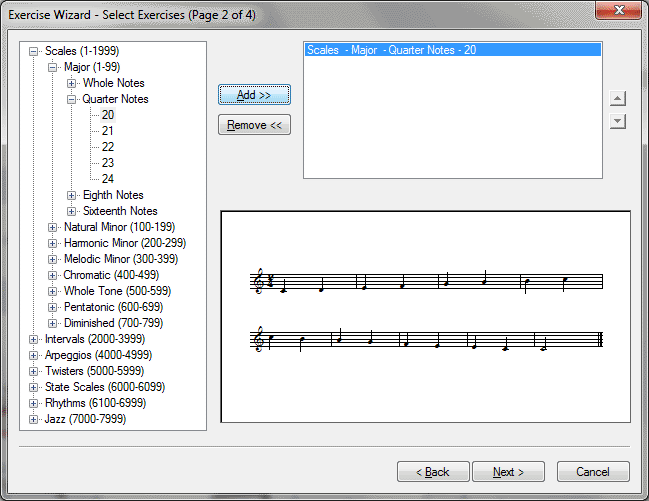This screenshot has width=649, height=501.
Task: Select the Whole Notes label
Action: click(x=113, y=83)
